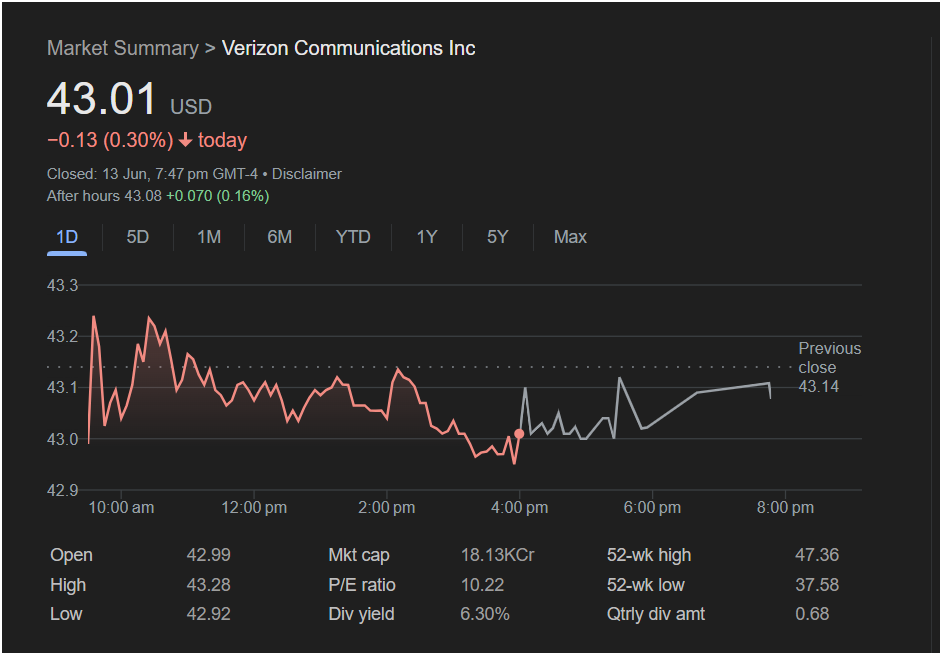Viewport: 942px width, 655px height.
Task: Click the USD currency label
Action: click(x=191, y=107)
